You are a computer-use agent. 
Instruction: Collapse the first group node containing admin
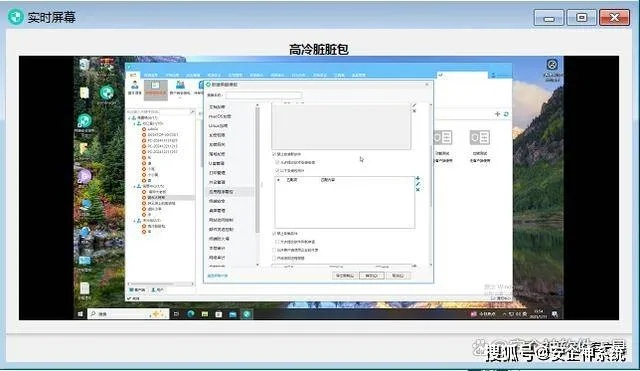(x=135, y=123)
